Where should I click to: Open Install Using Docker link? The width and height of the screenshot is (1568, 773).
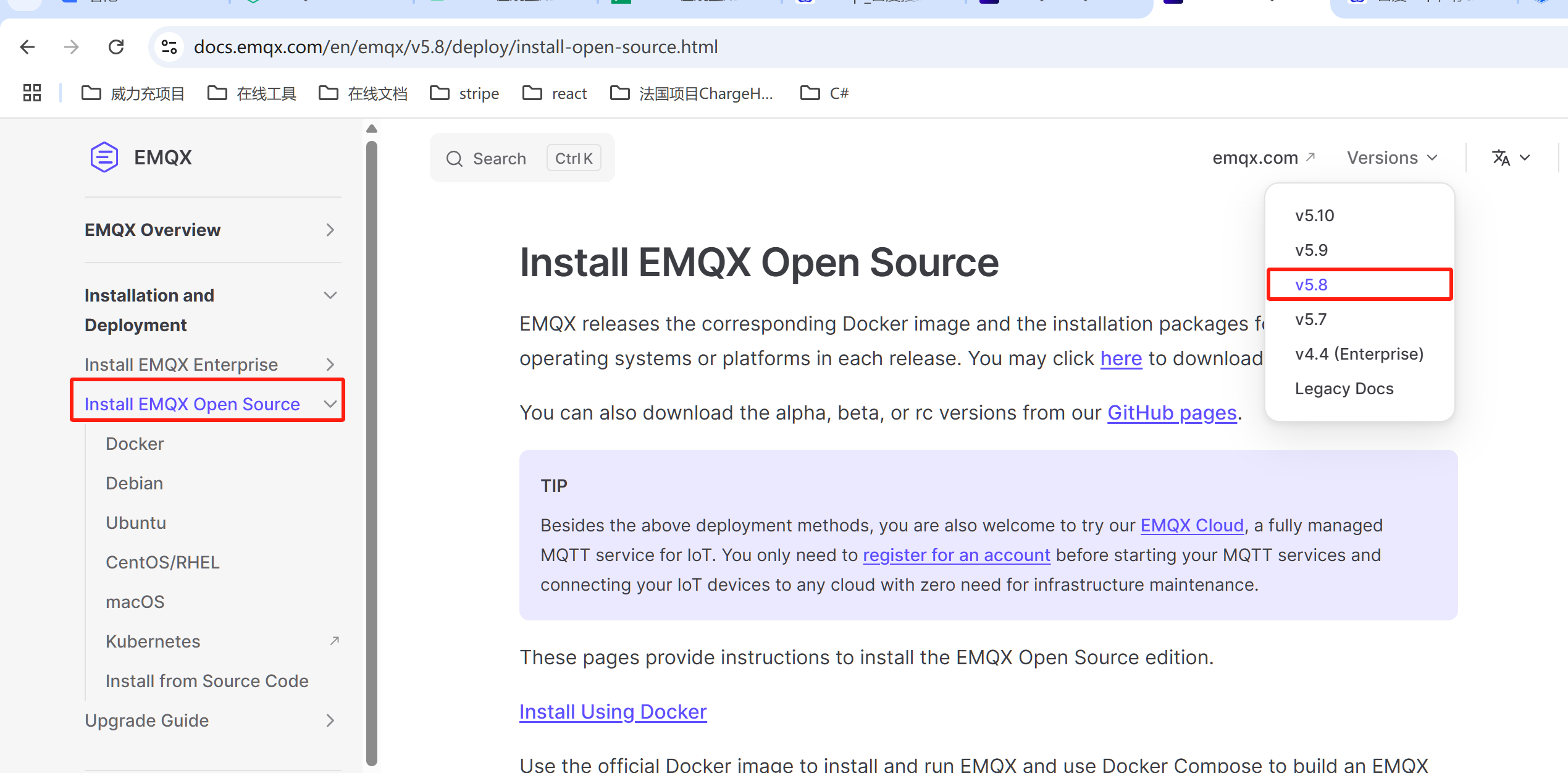[x=613, y=712]
